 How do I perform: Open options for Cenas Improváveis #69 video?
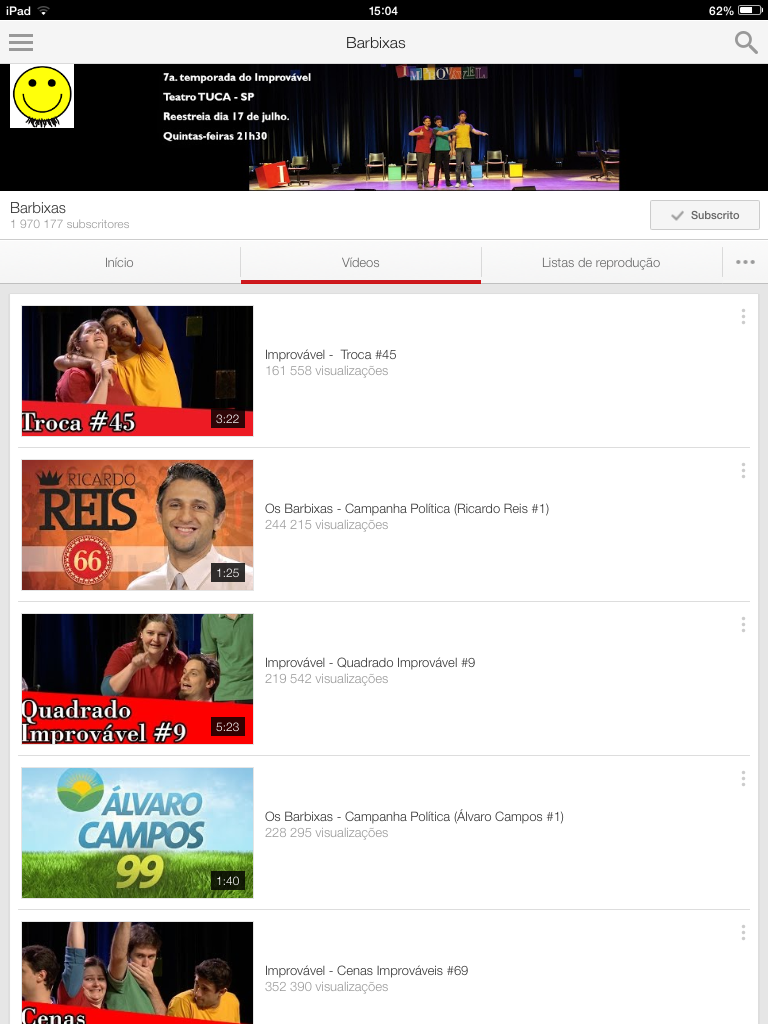click(743, 933)
